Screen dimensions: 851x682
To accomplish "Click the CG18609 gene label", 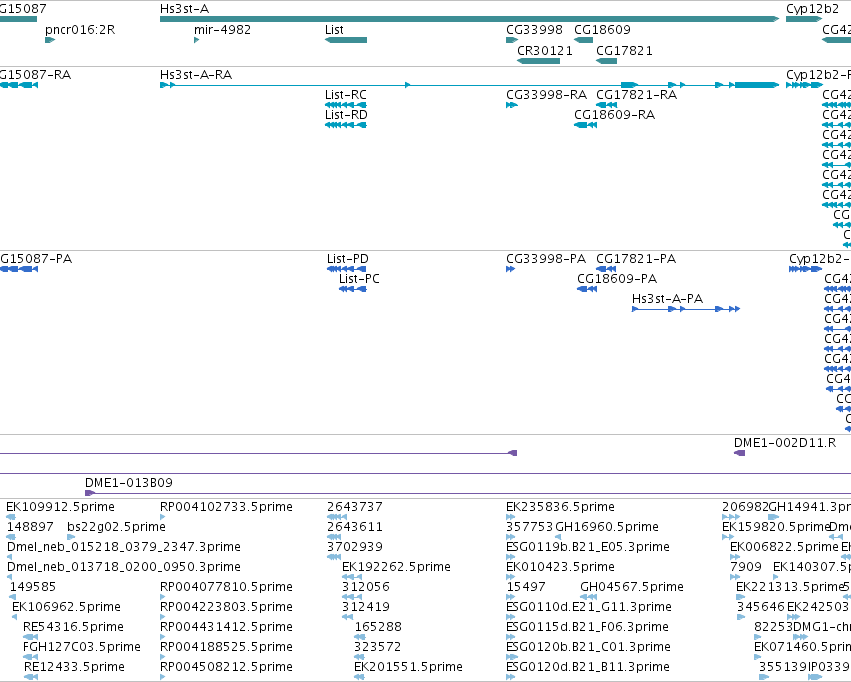I will [x=602, y=29].
